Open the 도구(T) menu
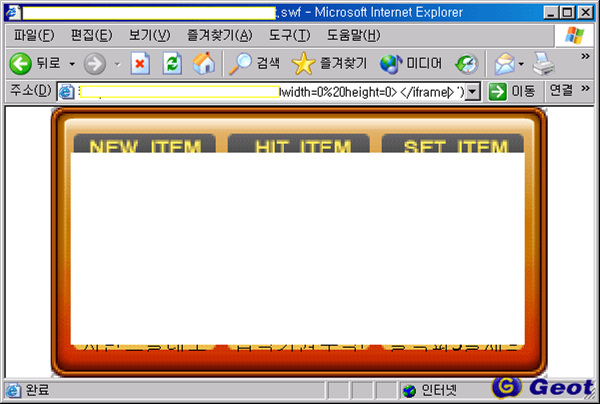Image resolution: width=600 pixels, height=404 pixels. [289, 36]
